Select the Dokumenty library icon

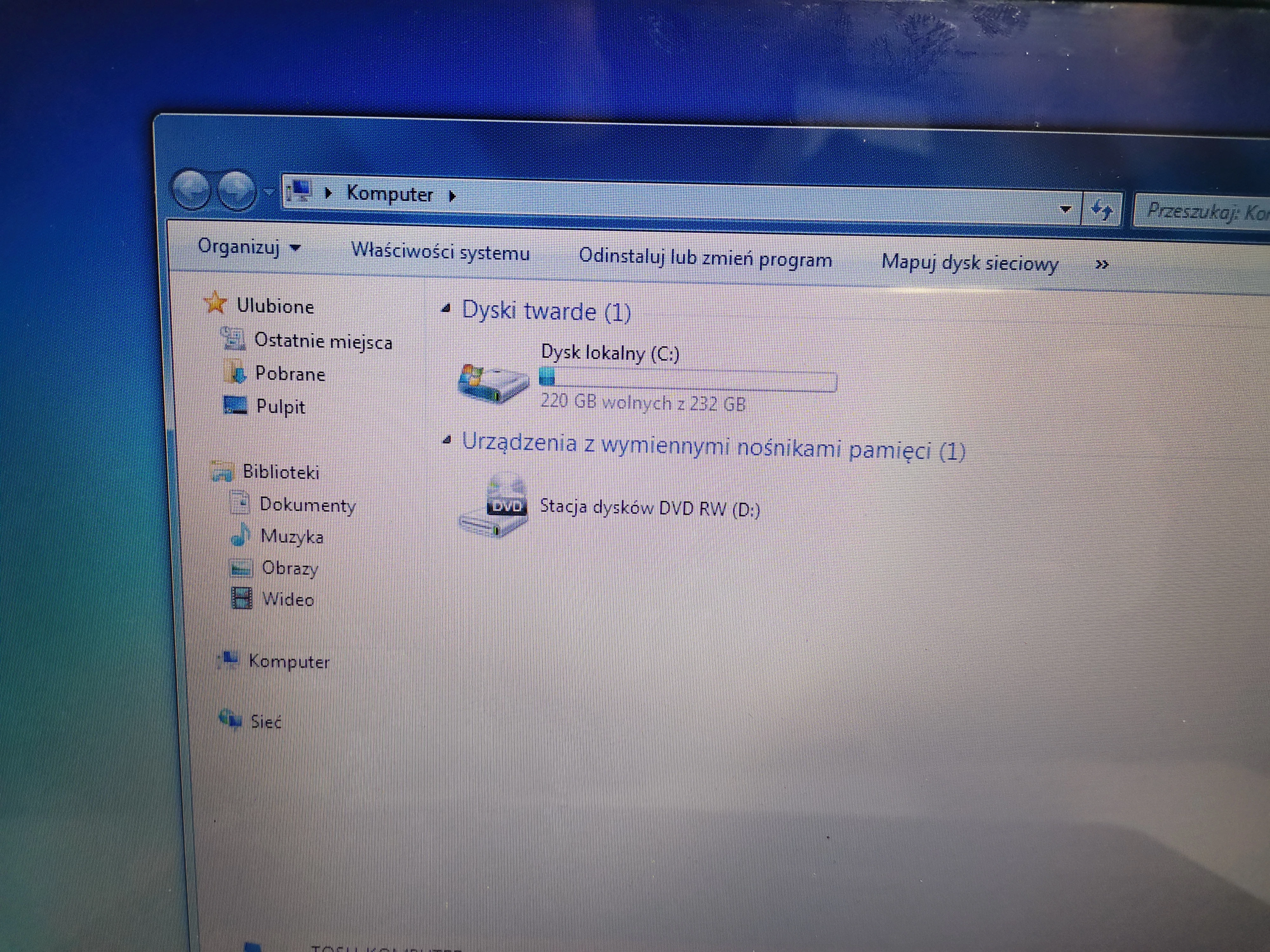click(240, 503)
